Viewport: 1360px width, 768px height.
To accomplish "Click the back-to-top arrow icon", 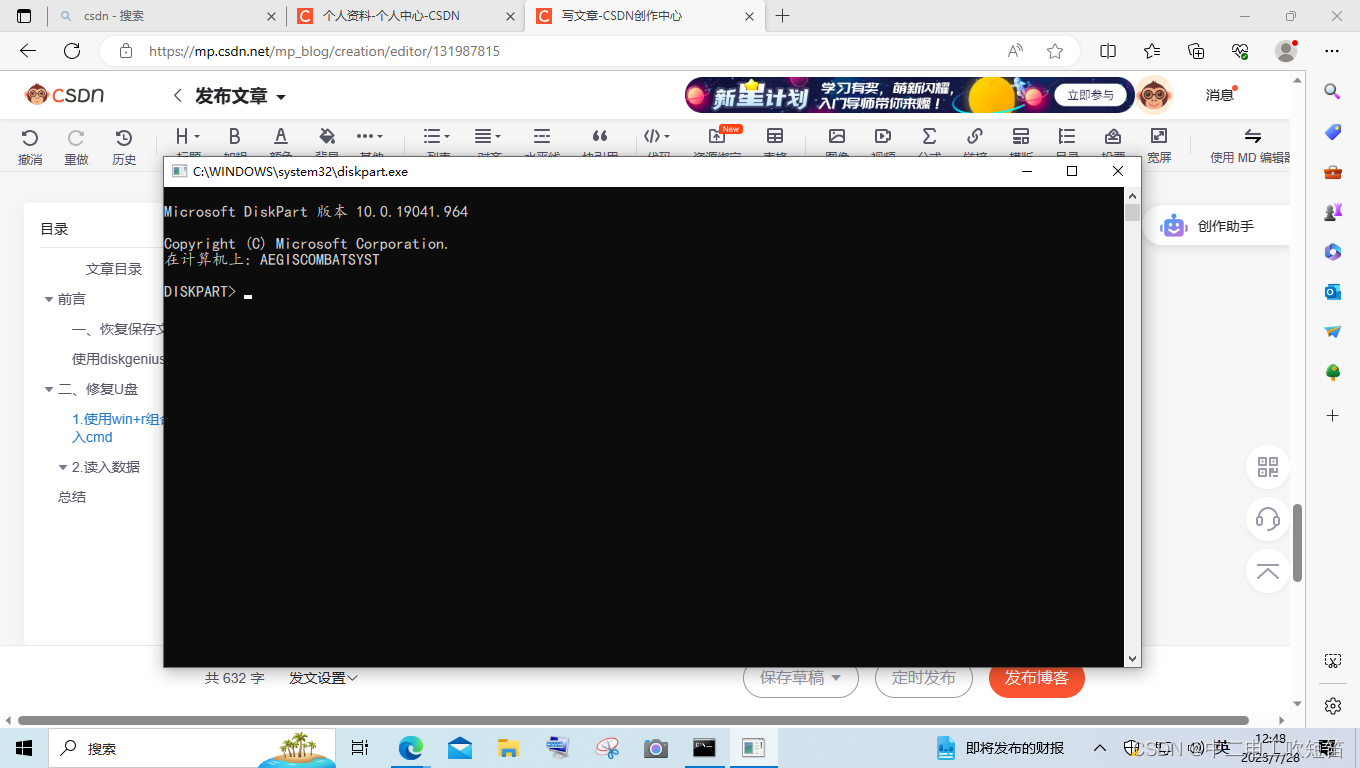I will click(1268, 572).
